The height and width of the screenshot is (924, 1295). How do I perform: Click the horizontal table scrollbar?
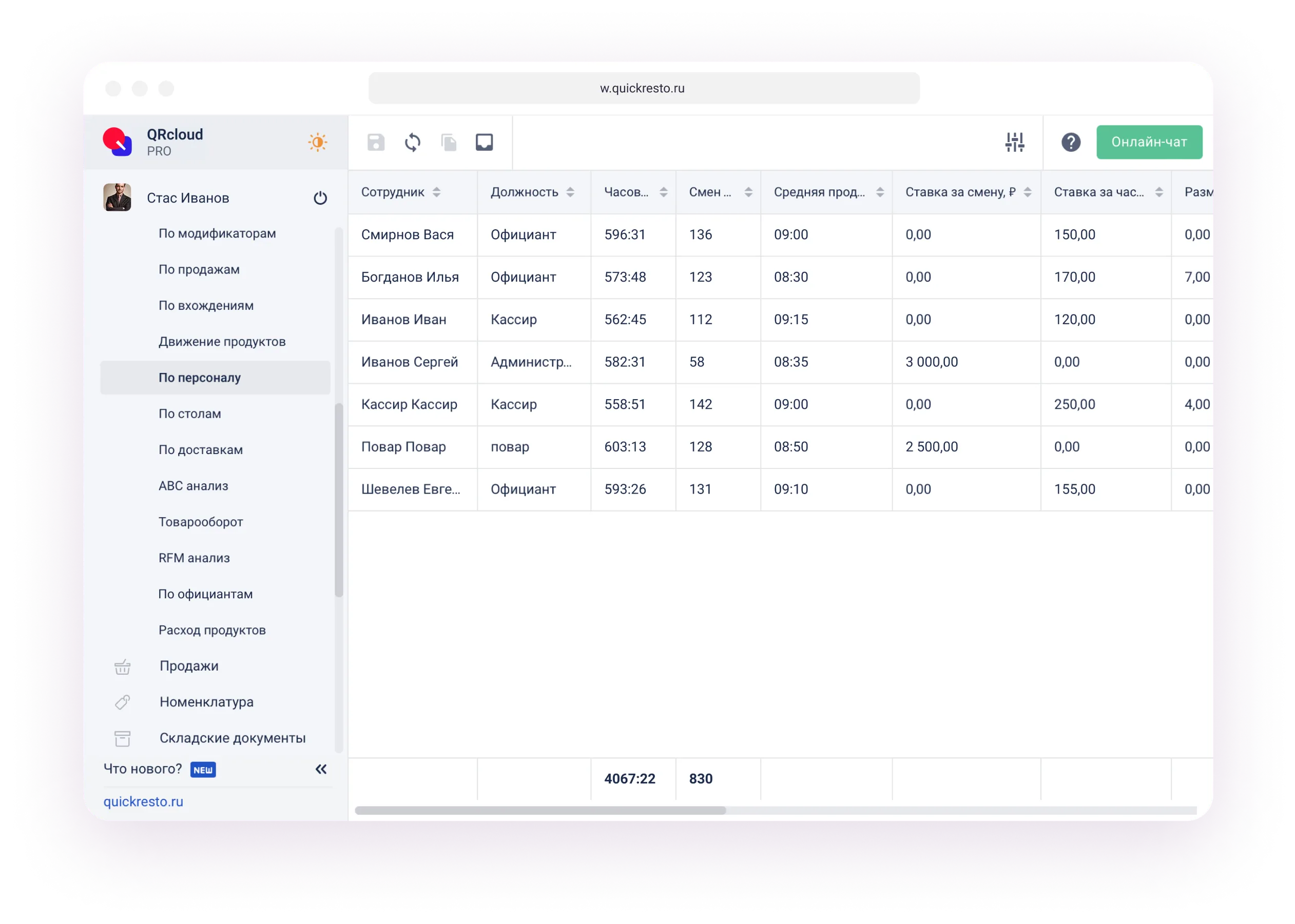pyautogui.click(x=540, y=810)
